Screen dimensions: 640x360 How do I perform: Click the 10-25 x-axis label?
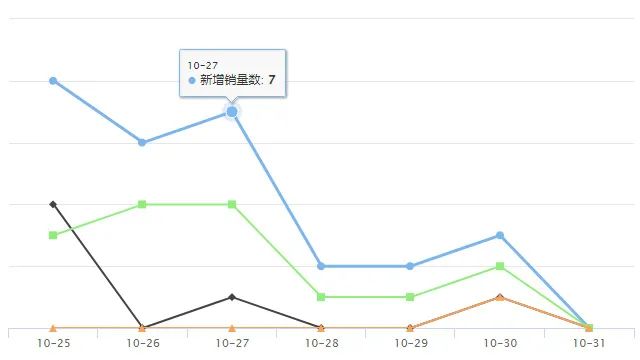pos(53,343)
